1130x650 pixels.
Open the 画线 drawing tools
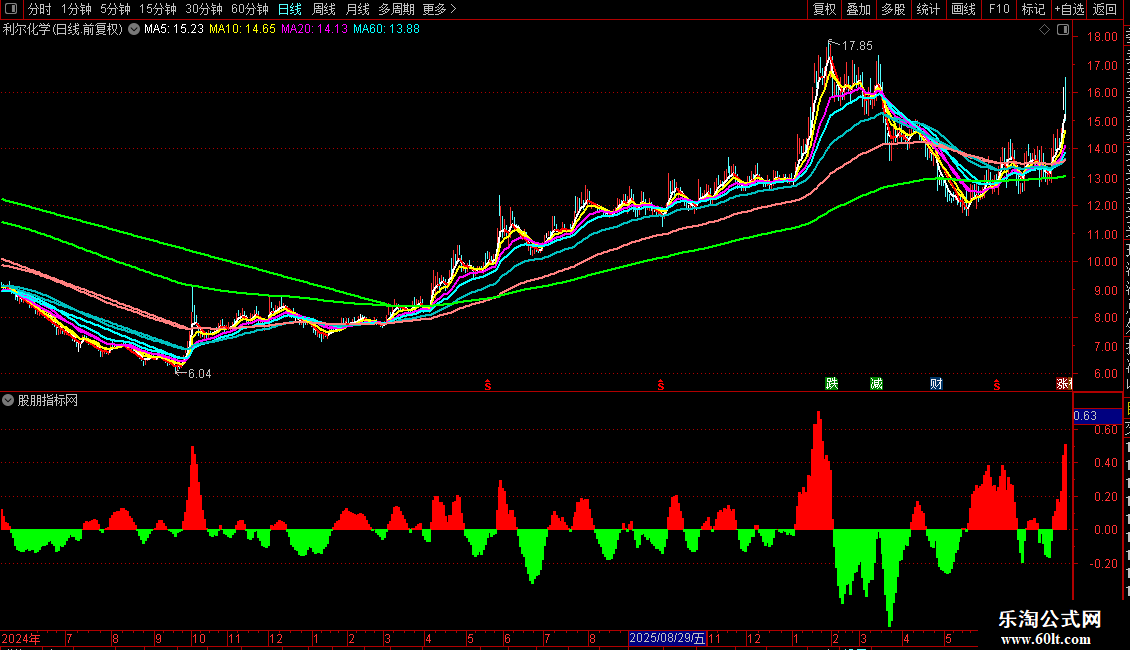tap(964, 9)
